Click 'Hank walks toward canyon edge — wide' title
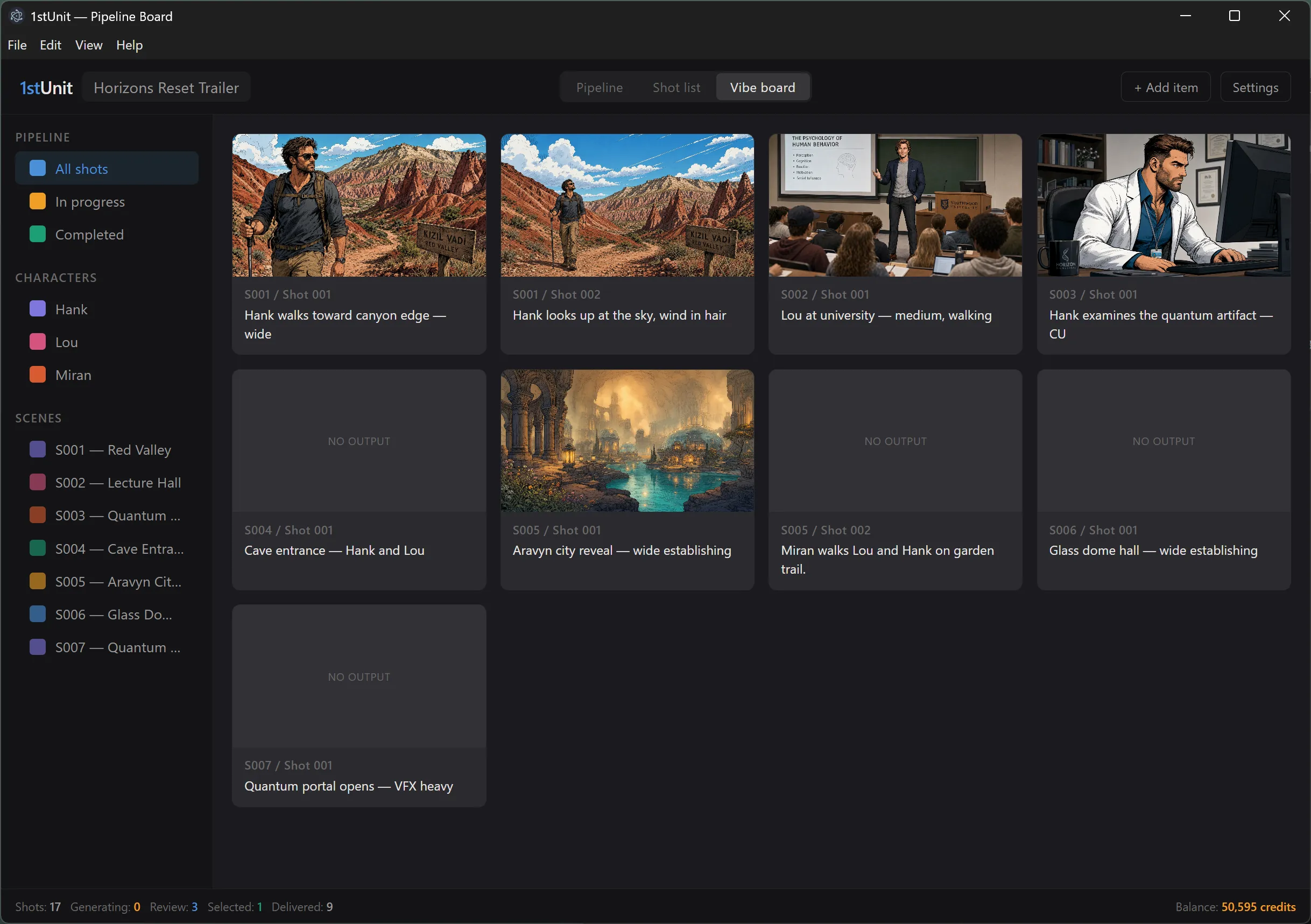The height and width of the screenshot is (924, 1311). point(345,325)
